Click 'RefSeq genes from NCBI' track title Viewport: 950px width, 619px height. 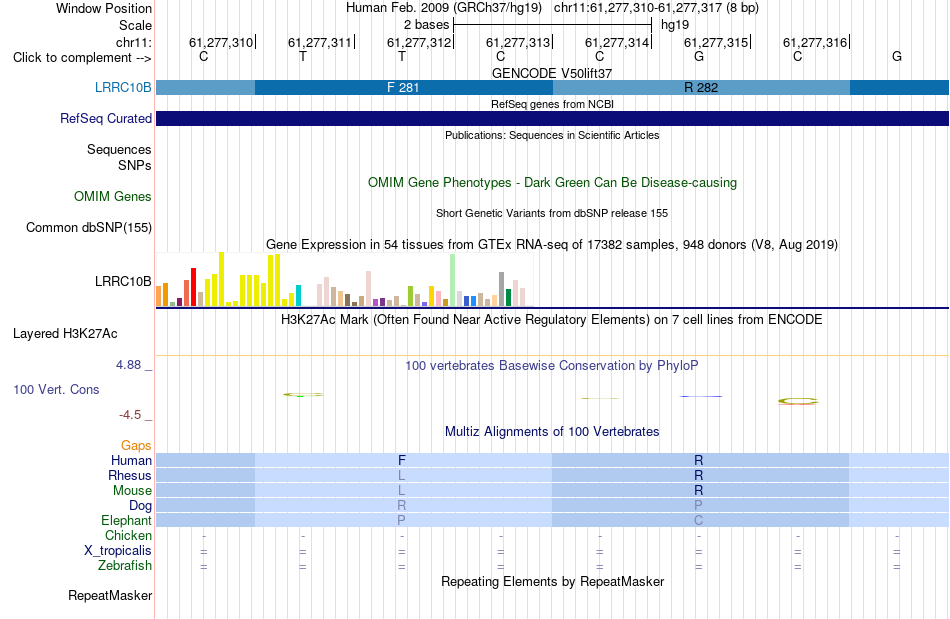(552, 104)
